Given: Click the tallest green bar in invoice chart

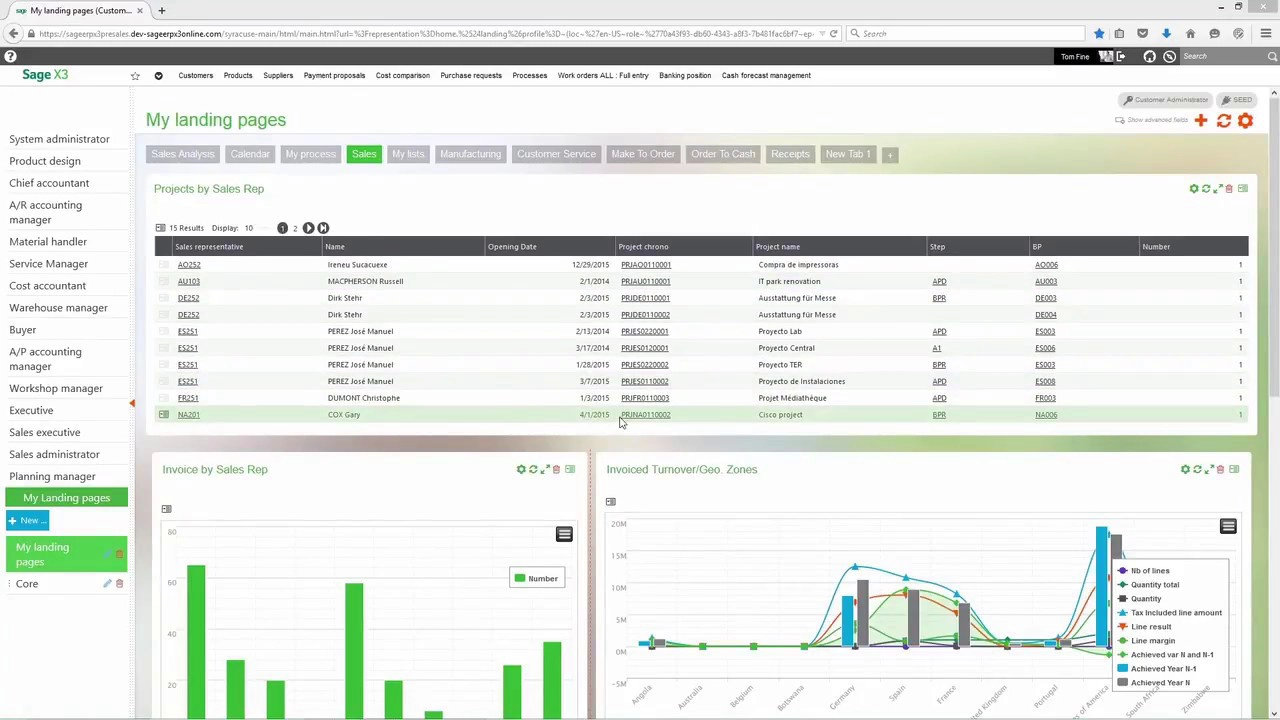Looking at the screenshot, I should click(195, 642).
